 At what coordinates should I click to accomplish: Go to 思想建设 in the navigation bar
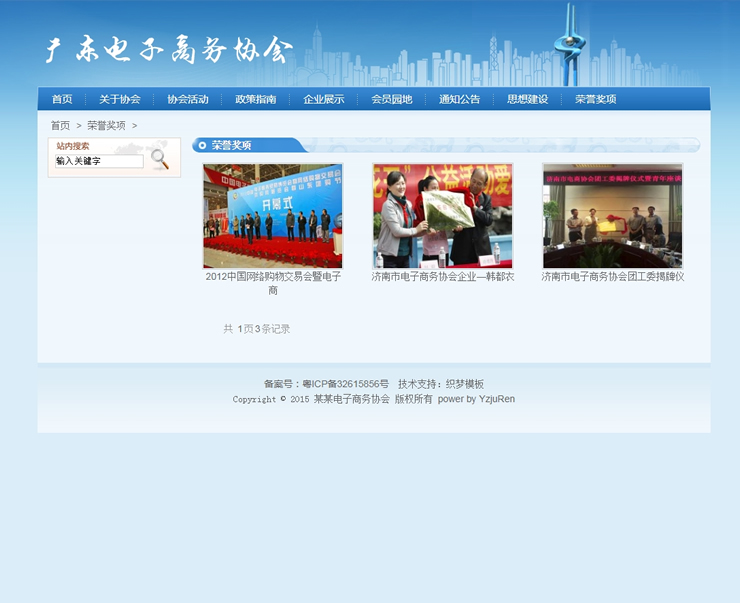click(527, 99)
